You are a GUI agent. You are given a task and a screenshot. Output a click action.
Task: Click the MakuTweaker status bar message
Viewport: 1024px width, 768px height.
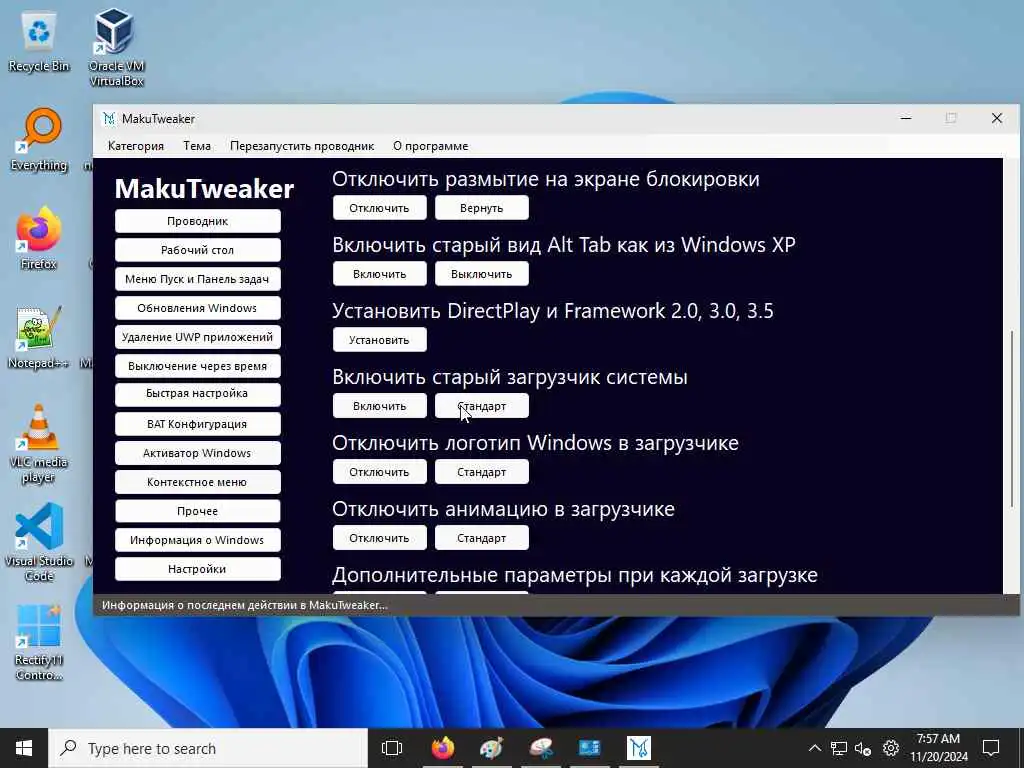coord(245,605)
